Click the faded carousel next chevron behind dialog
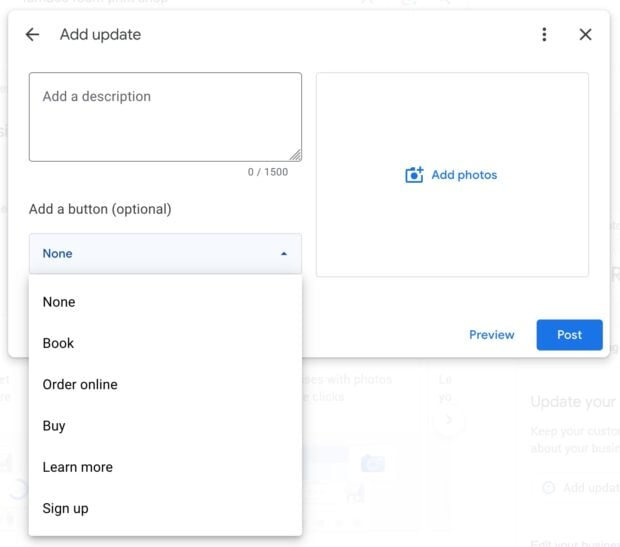This screenshot has height=547, width=620. pos(449,420)
